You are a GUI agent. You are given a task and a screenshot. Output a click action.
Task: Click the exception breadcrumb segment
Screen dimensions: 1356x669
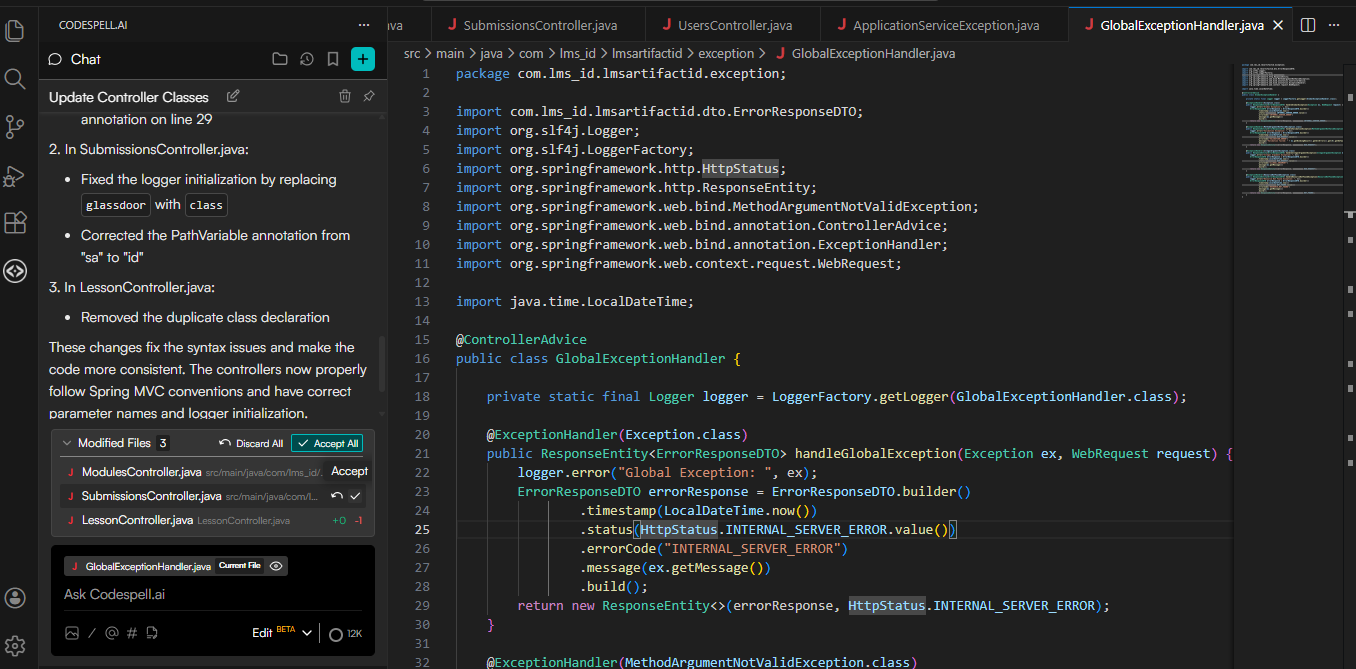coord(726,53)
